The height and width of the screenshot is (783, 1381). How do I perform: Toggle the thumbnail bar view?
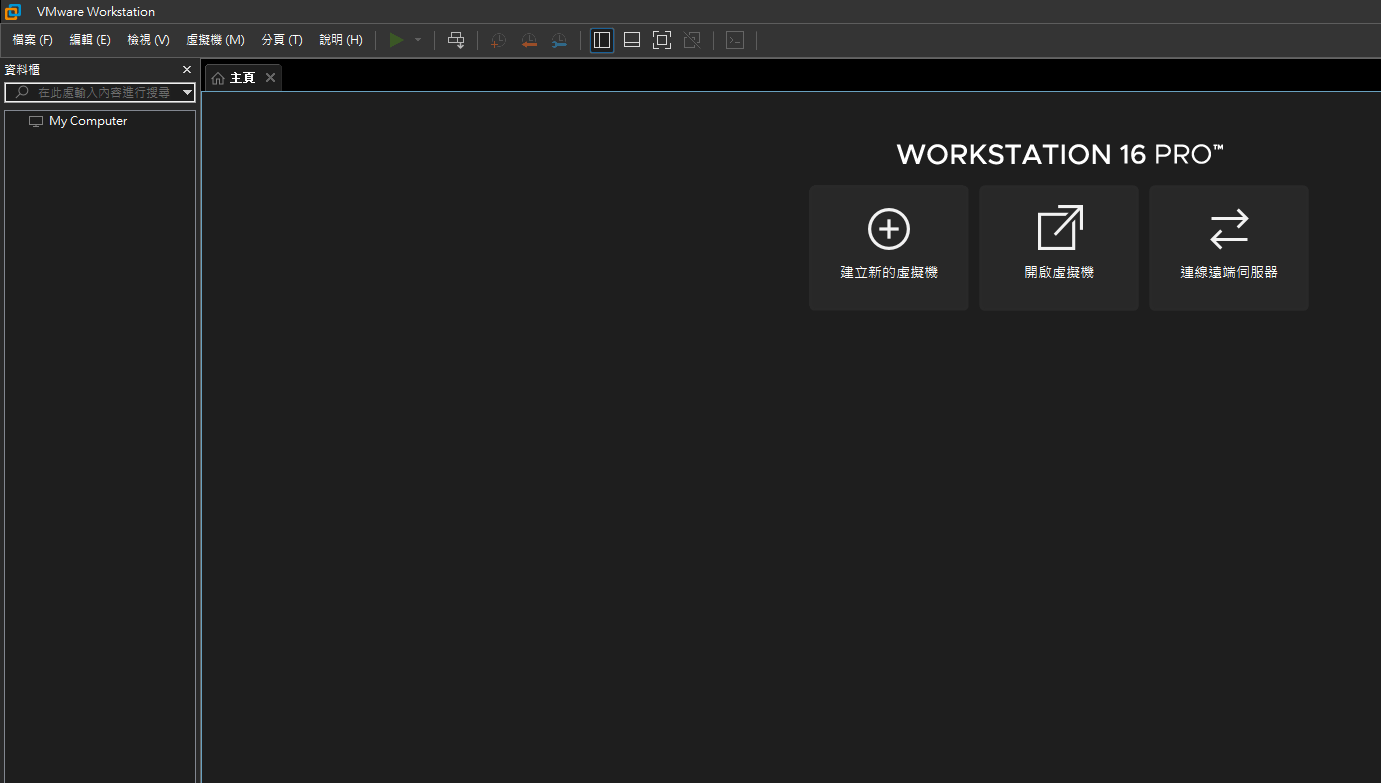pyautogui.click(x=631, y=40)
